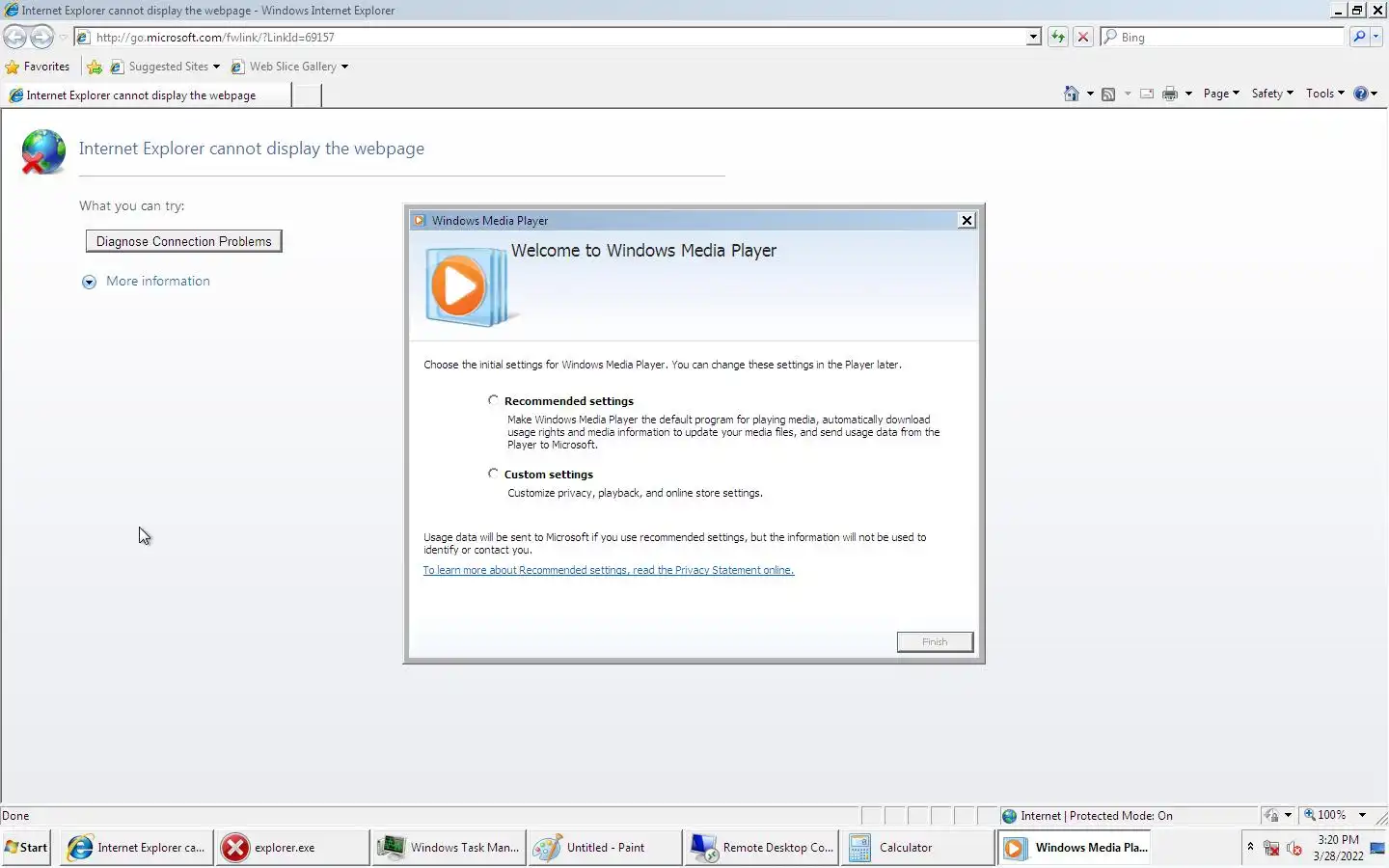Switch to Windows Media Player taskbar item
Screen dimensions: 1389x868
pyautogui.click(x=1074, y=848)
